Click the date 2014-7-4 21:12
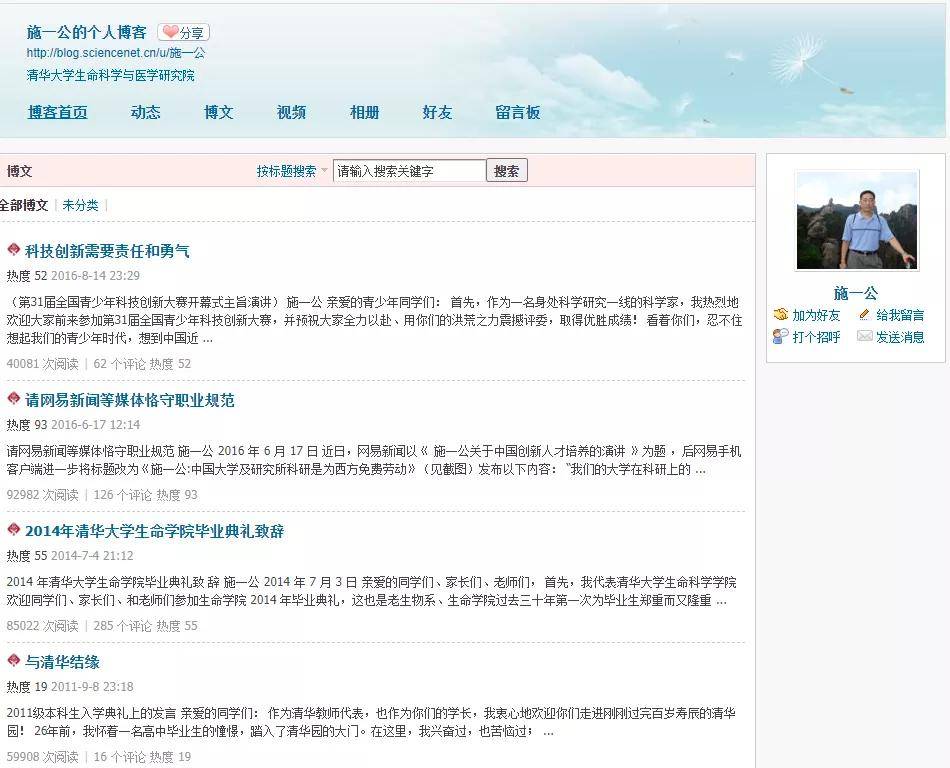This screenshot has height=768, width=950. point(92,555)
